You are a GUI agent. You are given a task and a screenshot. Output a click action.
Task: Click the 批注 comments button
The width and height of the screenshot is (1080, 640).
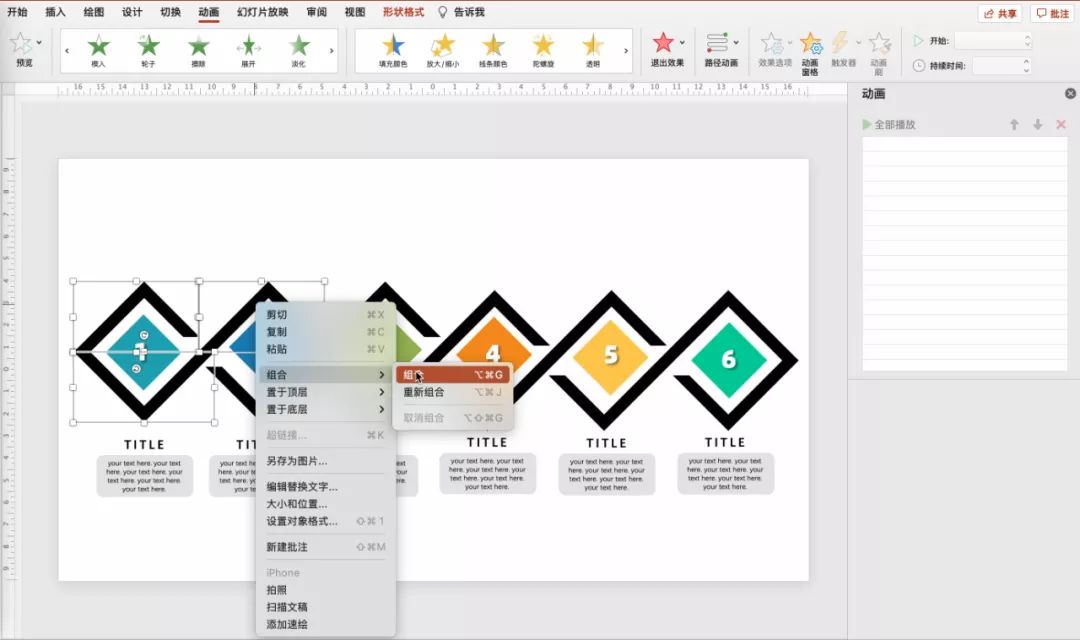pyautogui.click(x=1052, y=13)
